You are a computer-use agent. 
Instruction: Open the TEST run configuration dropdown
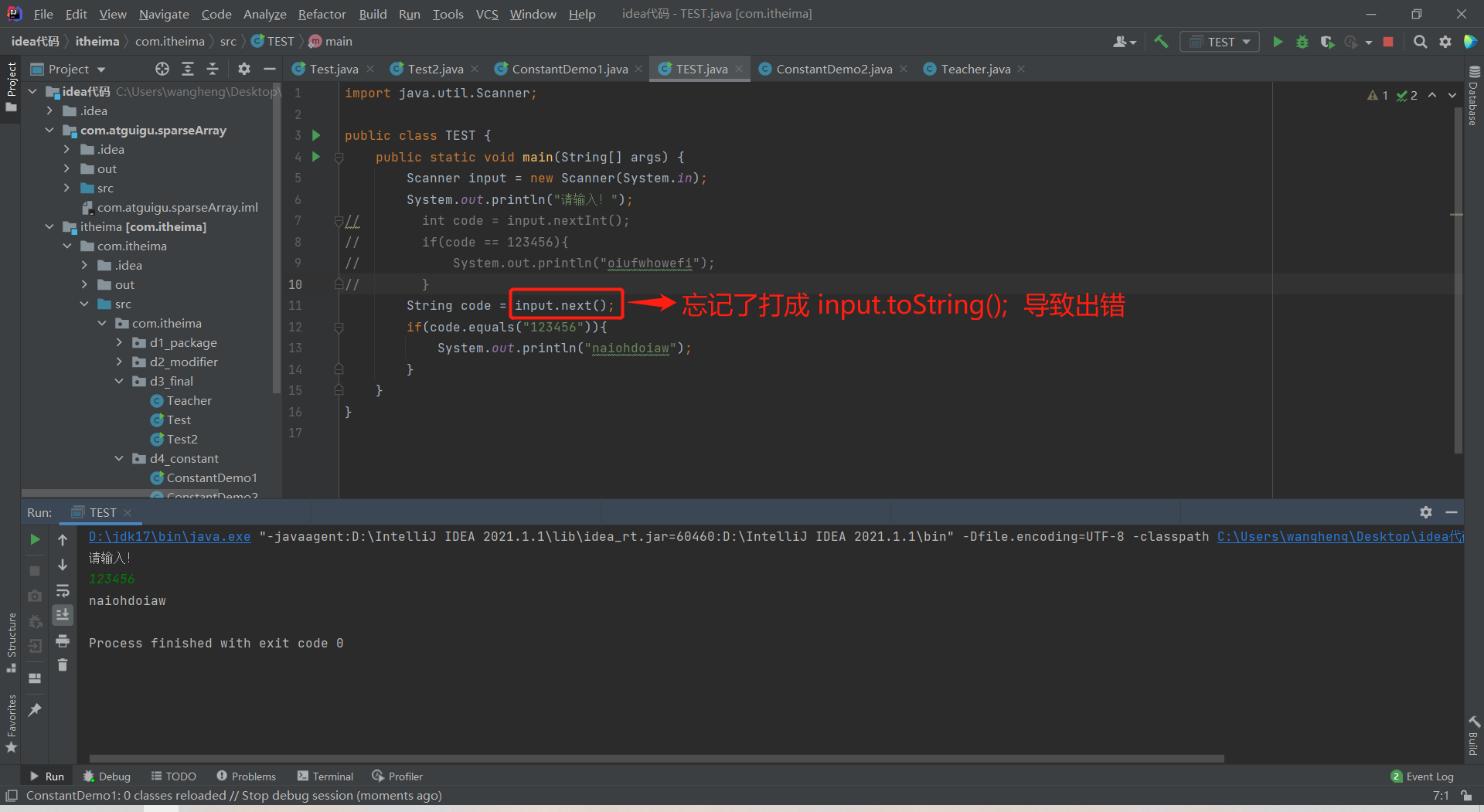pos(1220,42)
